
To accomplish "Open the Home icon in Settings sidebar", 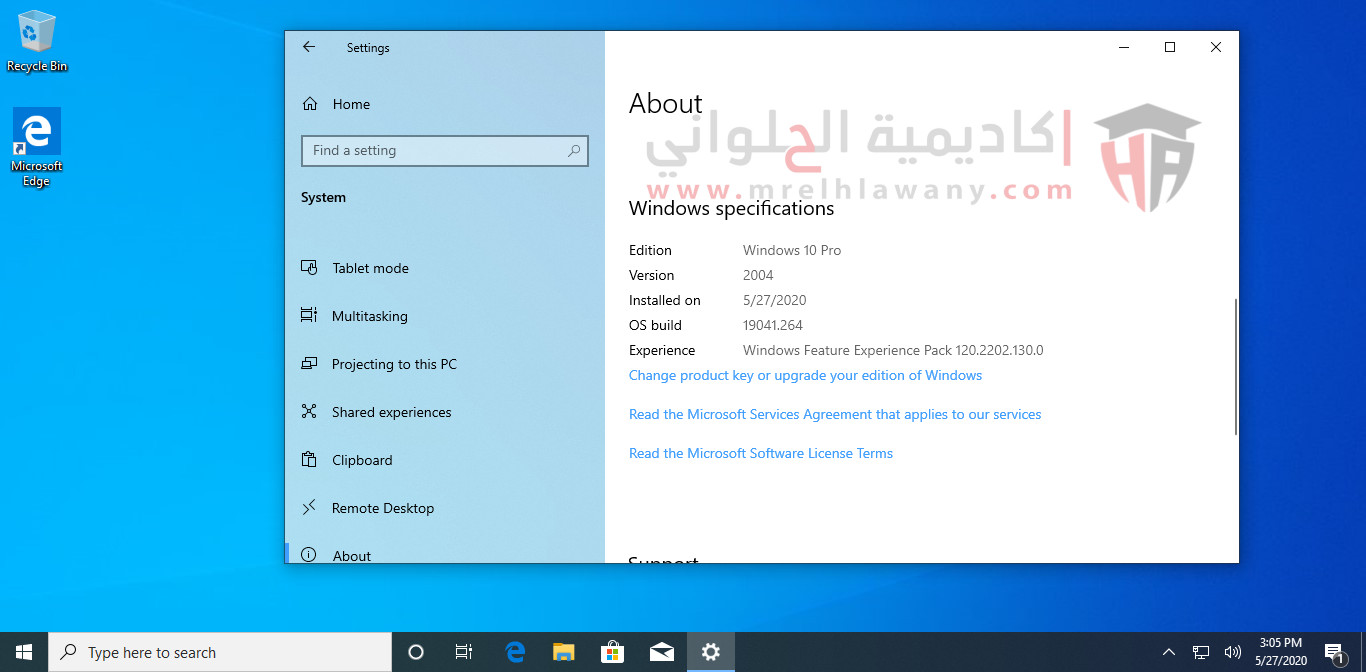I will click(310, 104).
